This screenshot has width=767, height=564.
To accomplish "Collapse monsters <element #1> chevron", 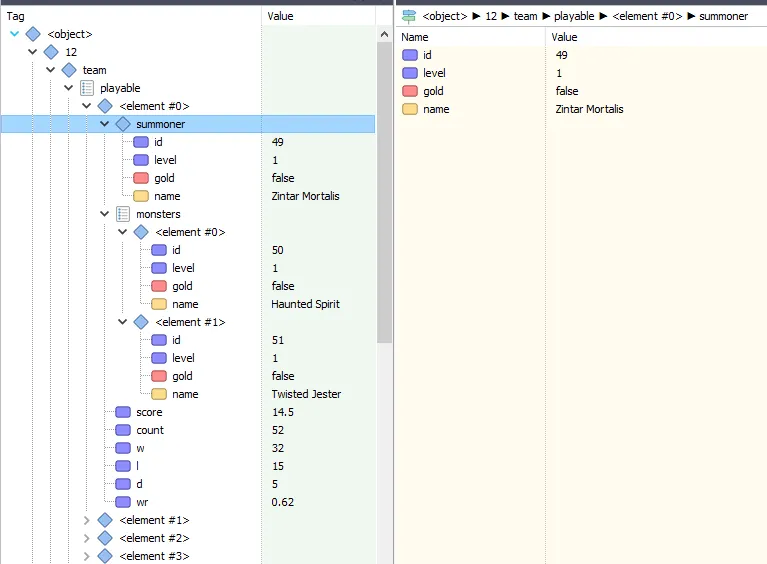I will coord(123,322).
